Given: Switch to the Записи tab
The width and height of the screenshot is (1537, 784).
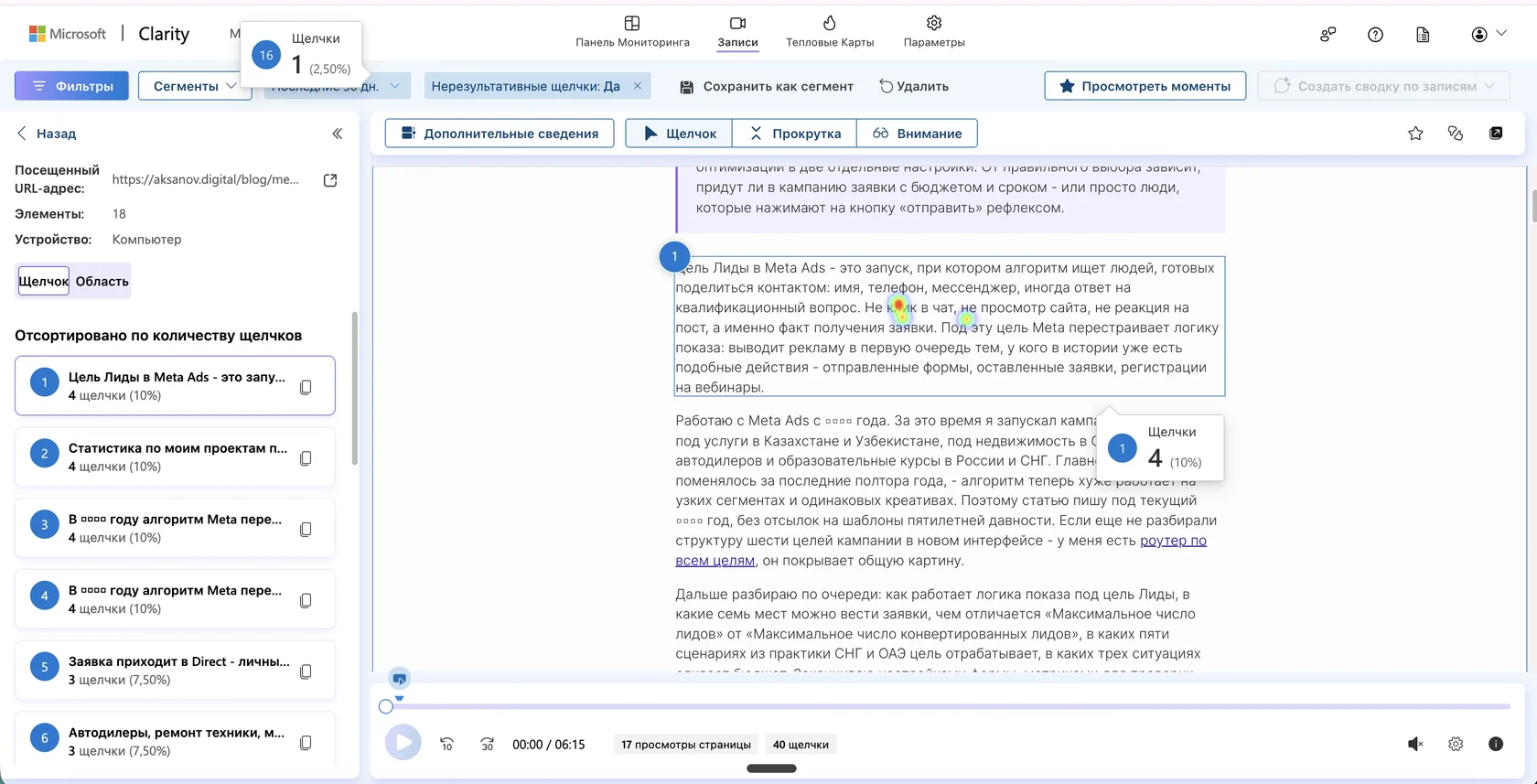Looking at the screenshot, I should click(737, 32).
